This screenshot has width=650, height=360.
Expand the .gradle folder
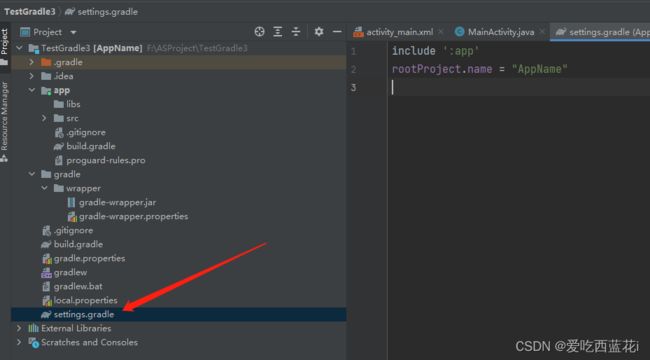click(32, 62)
